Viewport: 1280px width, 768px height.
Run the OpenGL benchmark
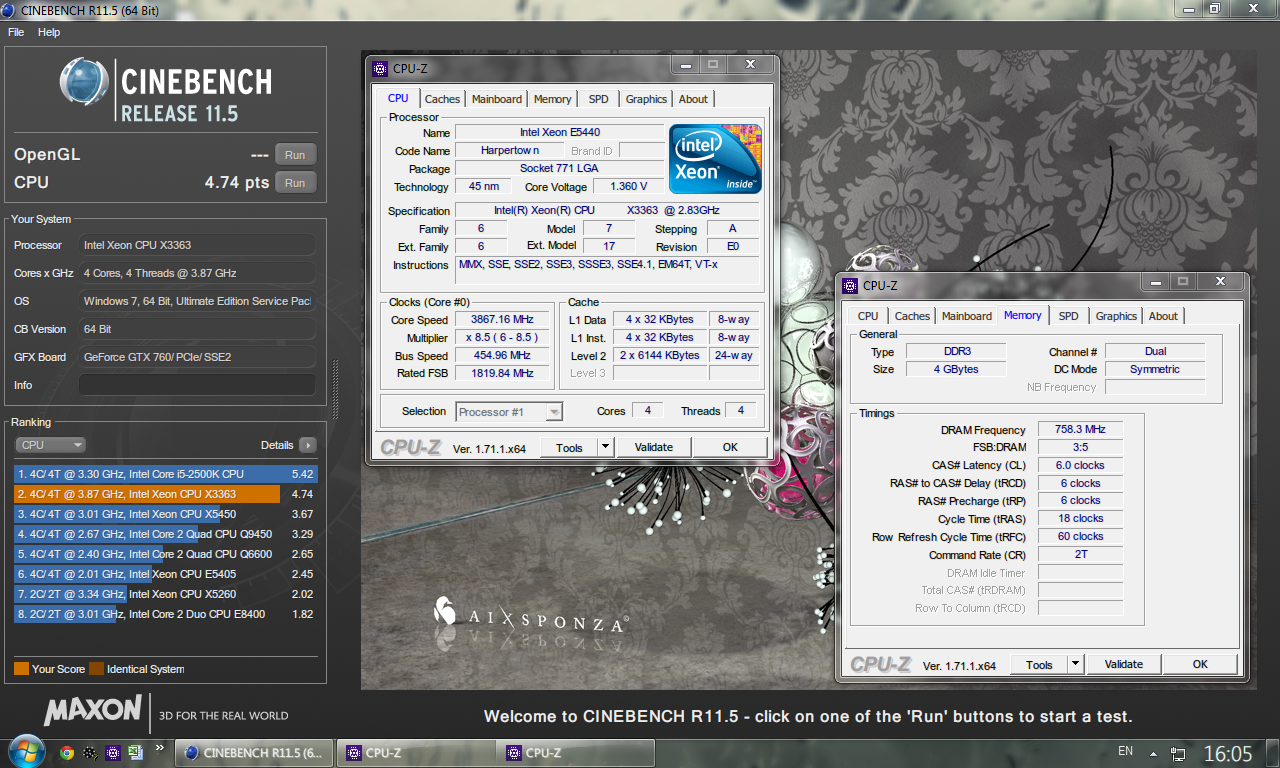295,155
